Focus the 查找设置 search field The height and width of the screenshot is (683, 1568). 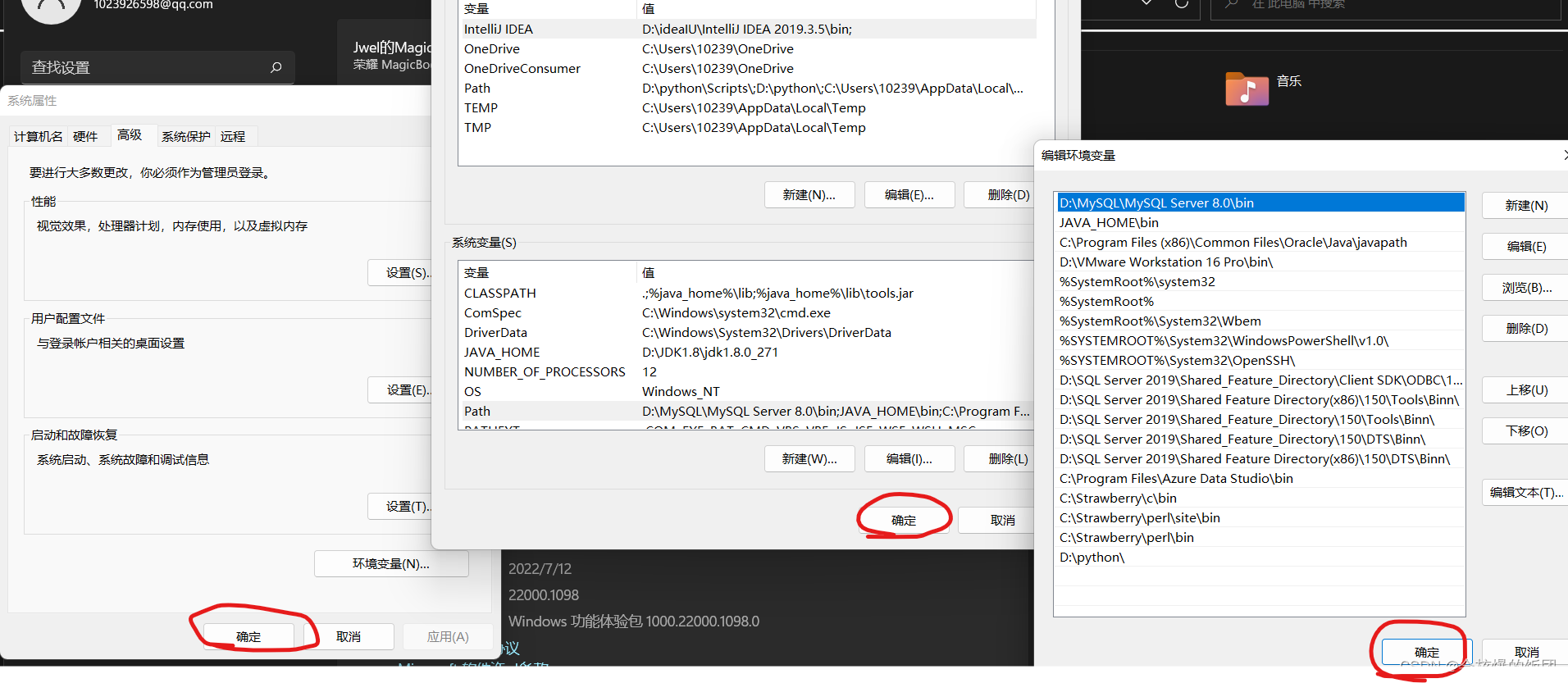click(x=157, y=67)
